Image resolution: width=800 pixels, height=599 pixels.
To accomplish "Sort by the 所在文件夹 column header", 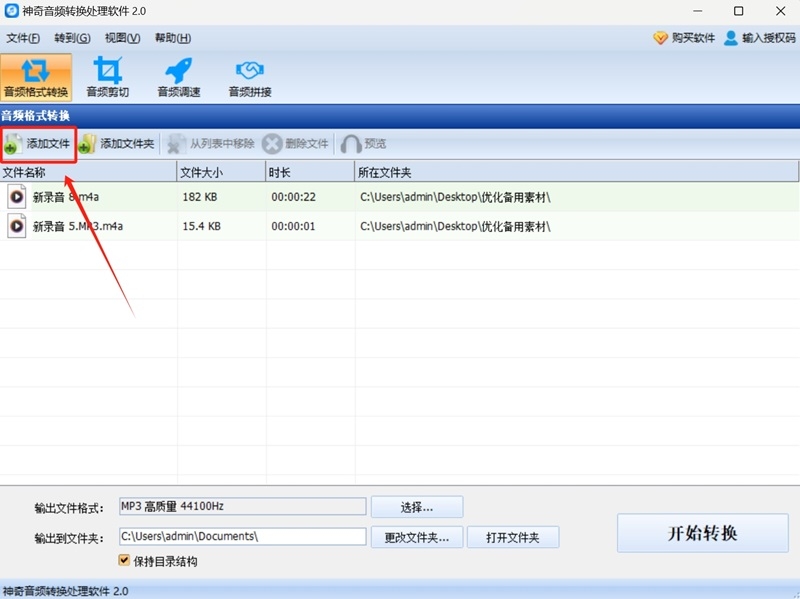I will pyautogui.click(x=577, y=172).
